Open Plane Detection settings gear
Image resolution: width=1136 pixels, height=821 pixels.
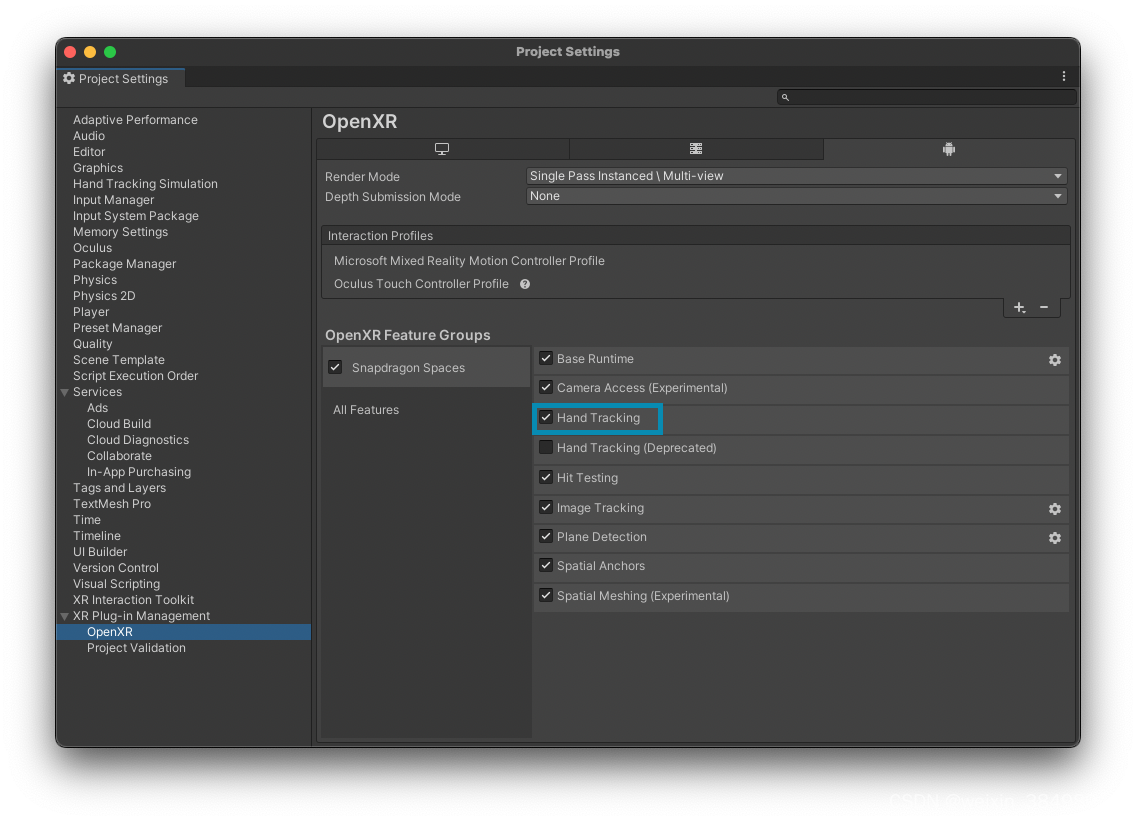coord(1055,538)
